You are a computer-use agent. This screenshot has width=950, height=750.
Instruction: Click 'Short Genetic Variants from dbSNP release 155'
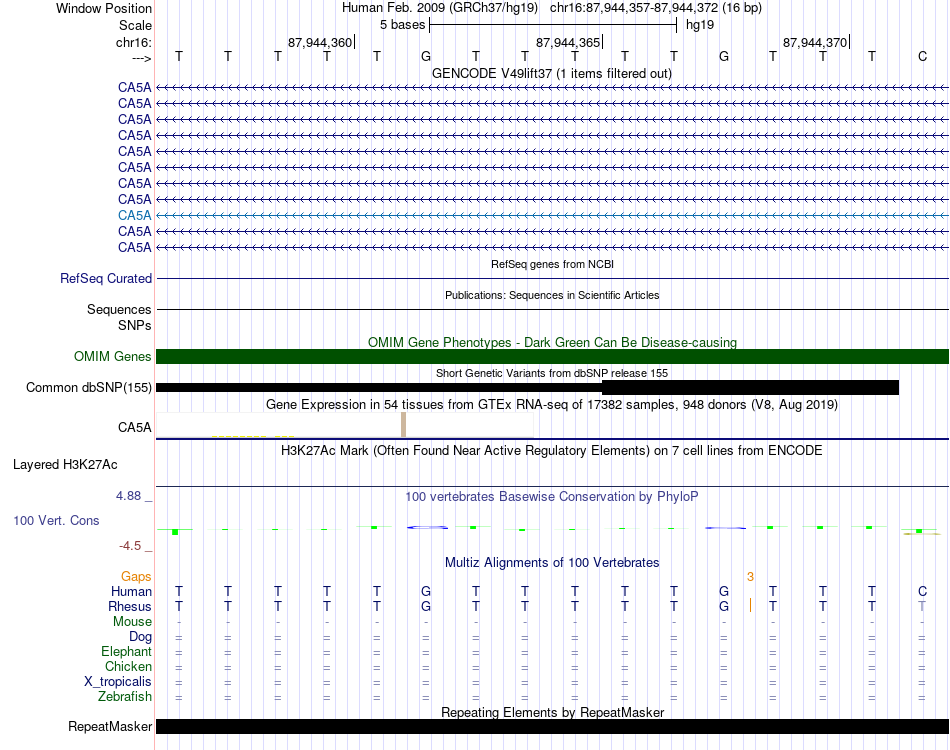(x=552, y=373)
